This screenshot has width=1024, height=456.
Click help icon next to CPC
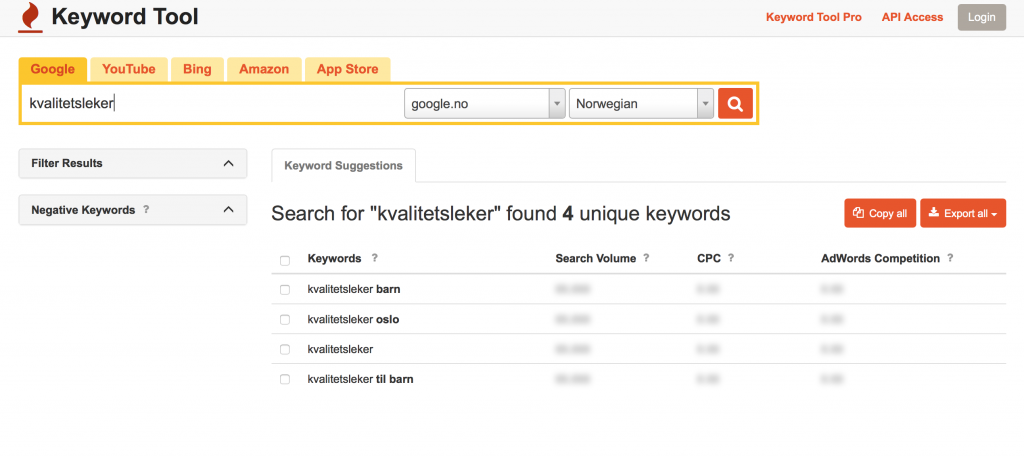click(x=731, y=258)
